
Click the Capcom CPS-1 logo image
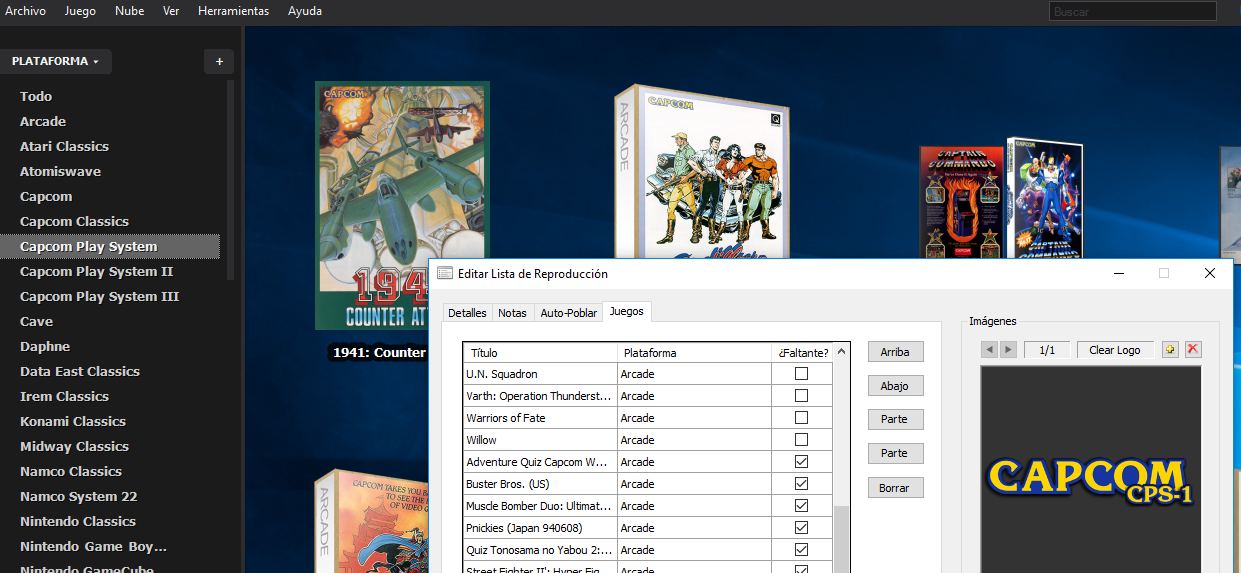coord(1090,480)
